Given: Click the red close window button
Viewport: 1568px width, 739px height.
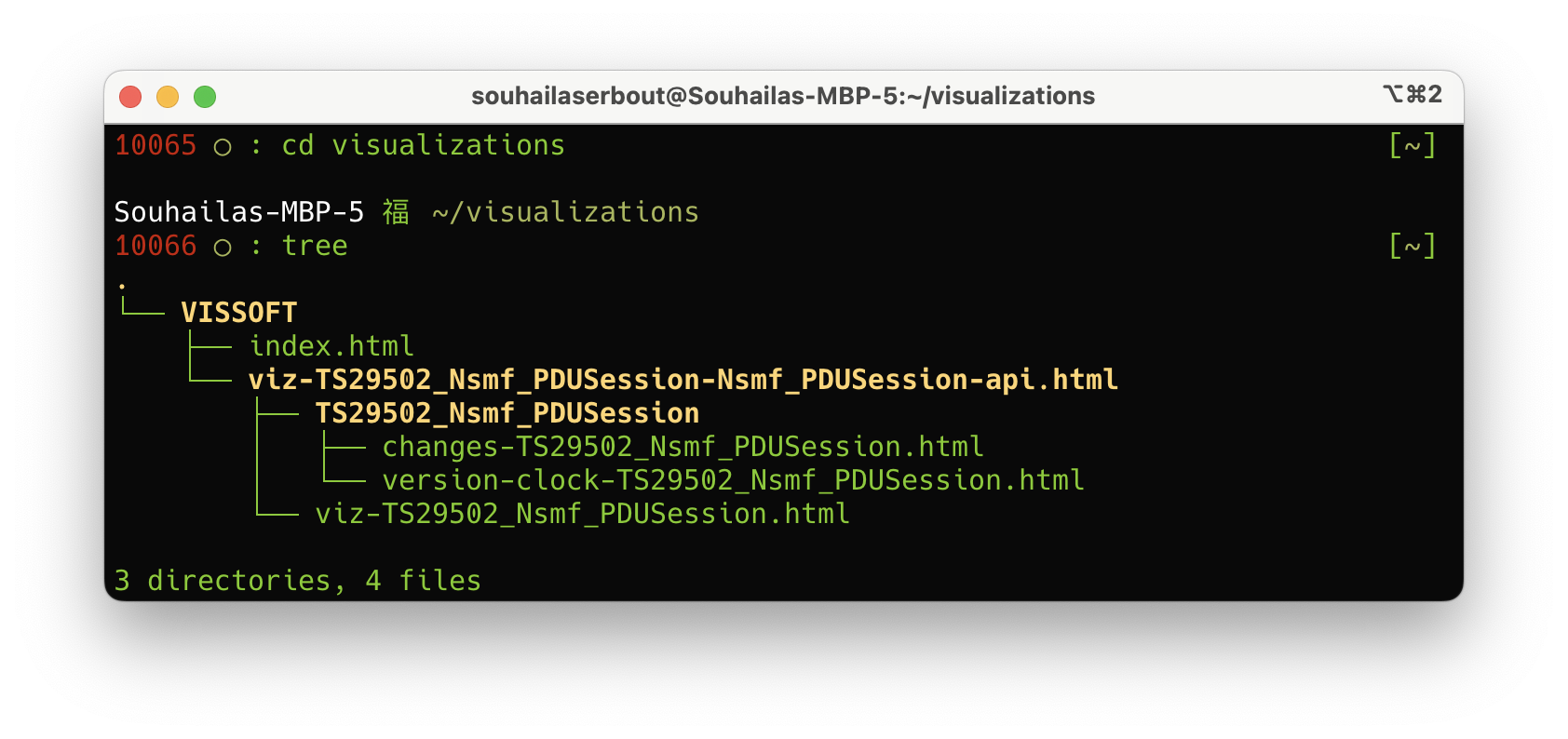Looking at the screenshot, I should 130,97.
